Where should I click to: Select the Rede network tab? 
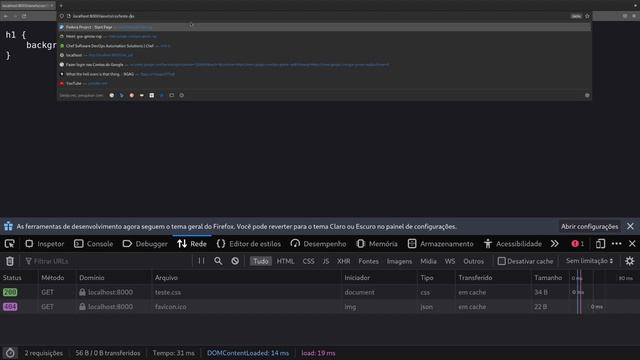click(192, 244)
